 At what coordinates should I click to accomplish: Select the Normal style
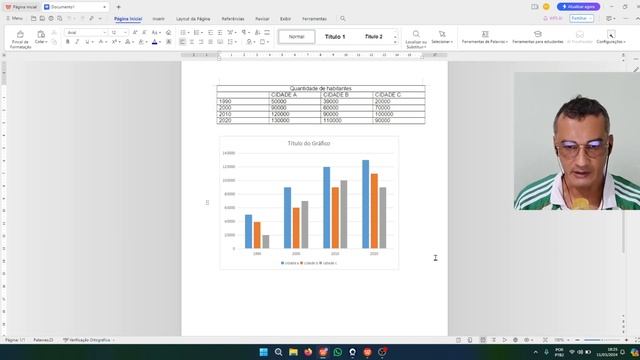pyautogui.click(x=297, y=37)
